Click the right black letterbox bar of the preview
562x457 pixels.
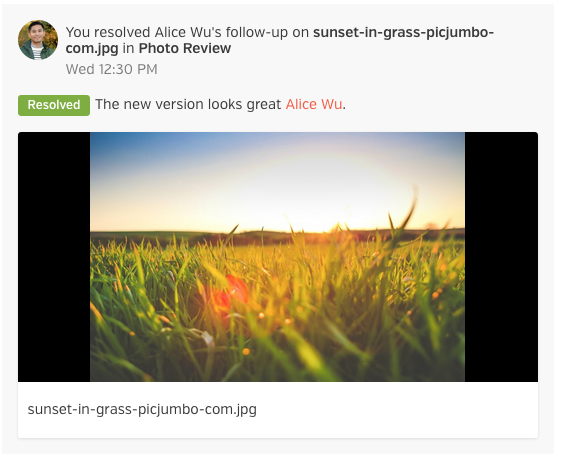pyautogui.click(x=501, y=257)
